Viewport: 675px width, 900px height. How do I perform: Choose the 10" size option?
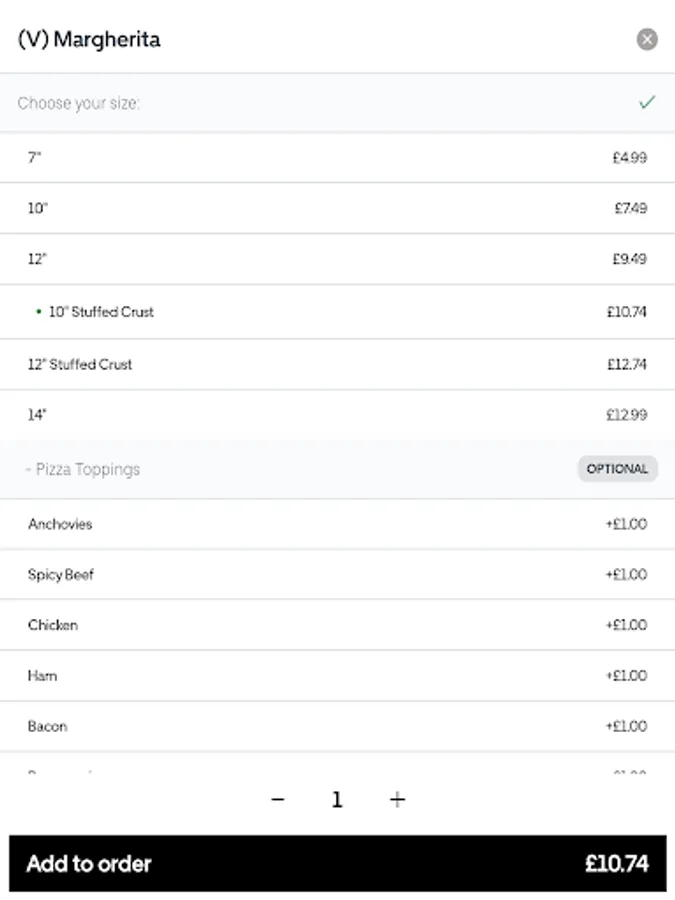coord(337,208)
